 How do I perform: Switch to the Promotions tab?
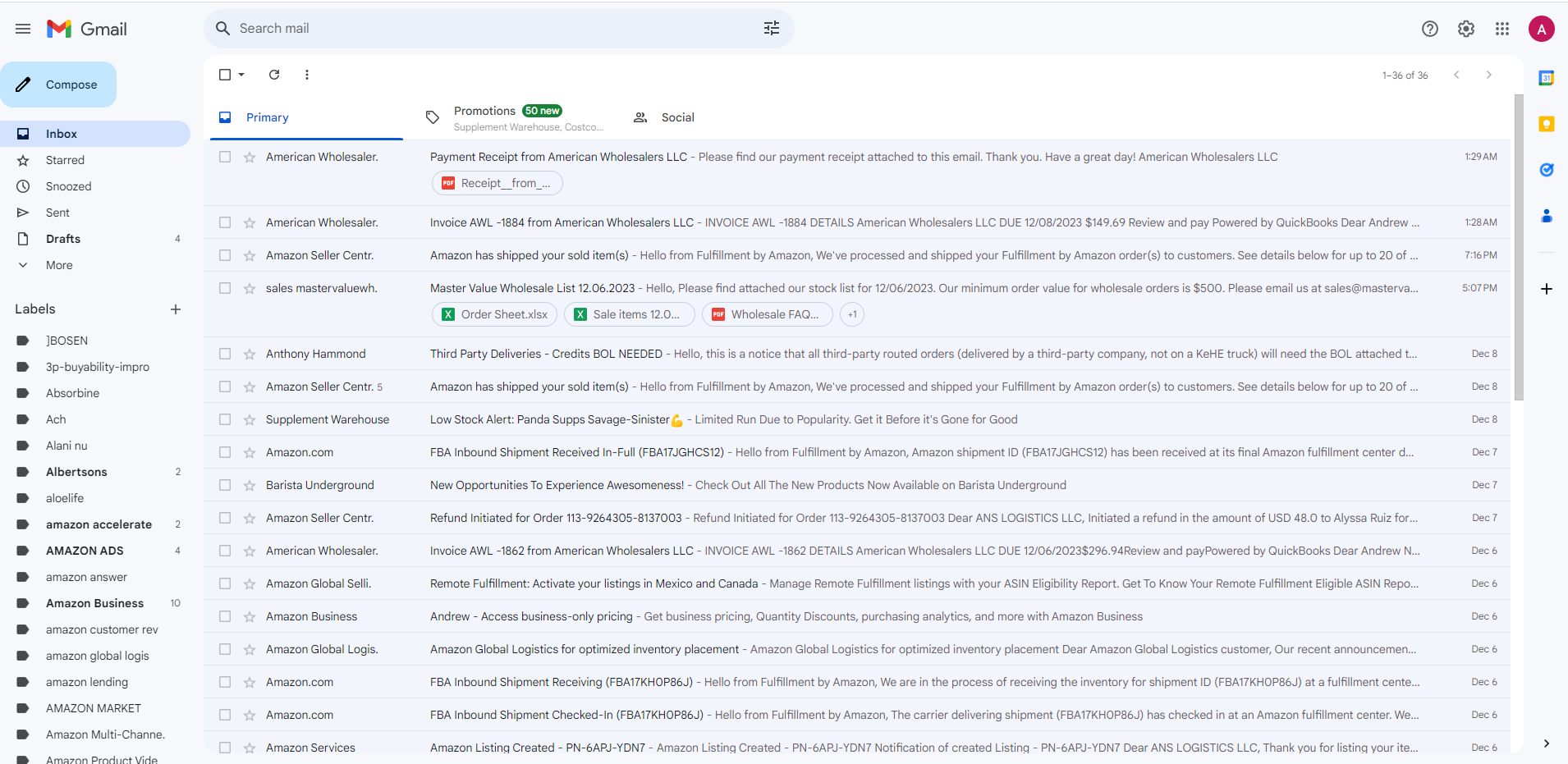[x=514, y=117]
